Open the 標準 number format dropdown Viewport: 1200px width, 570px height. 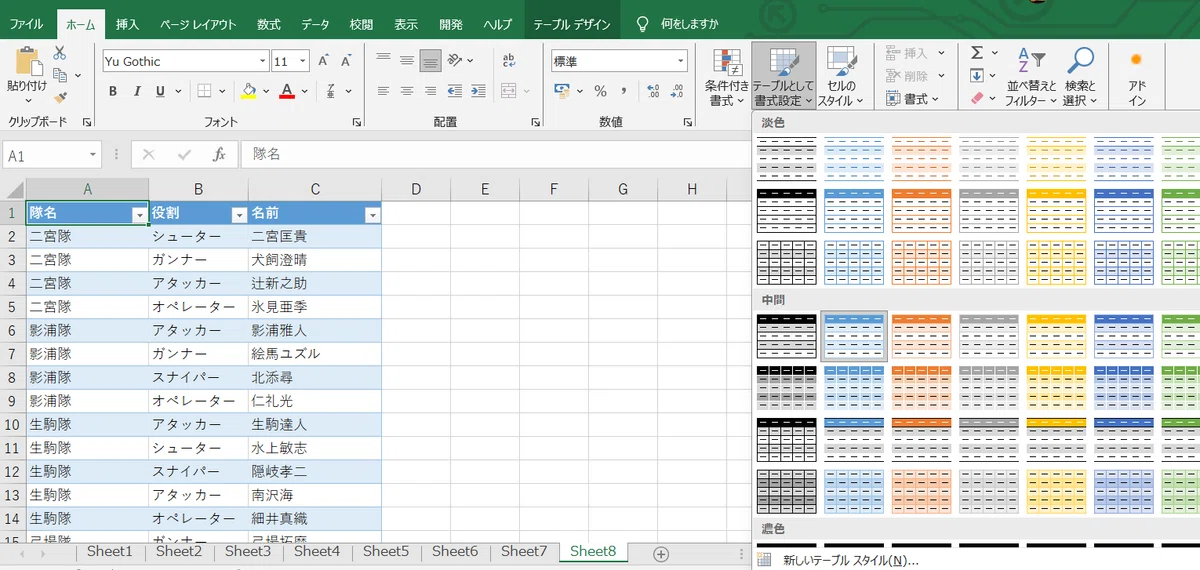[681, 61]
